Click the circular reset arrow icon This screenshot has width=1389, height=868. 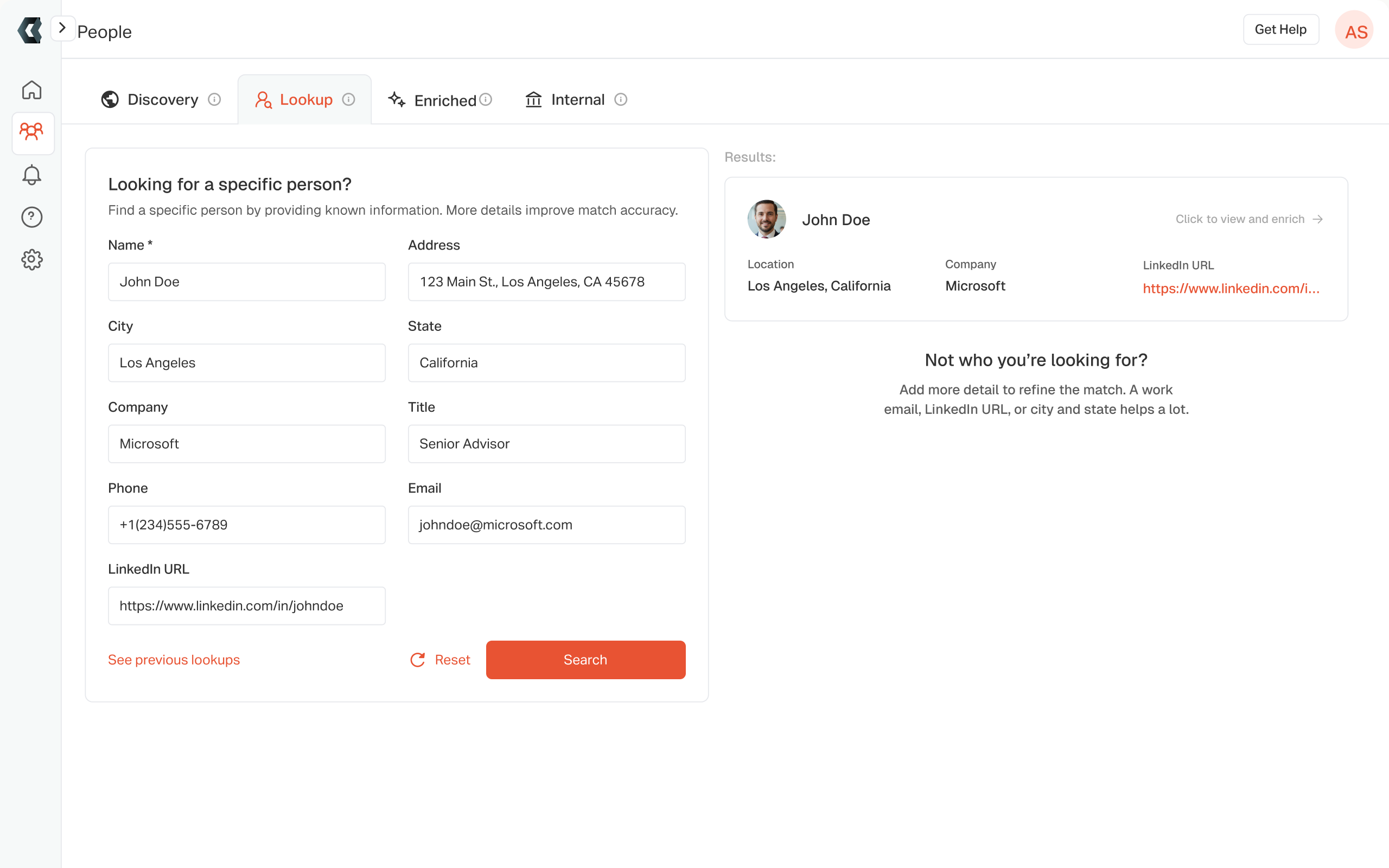pyautogui.click(x=418, y=660)
